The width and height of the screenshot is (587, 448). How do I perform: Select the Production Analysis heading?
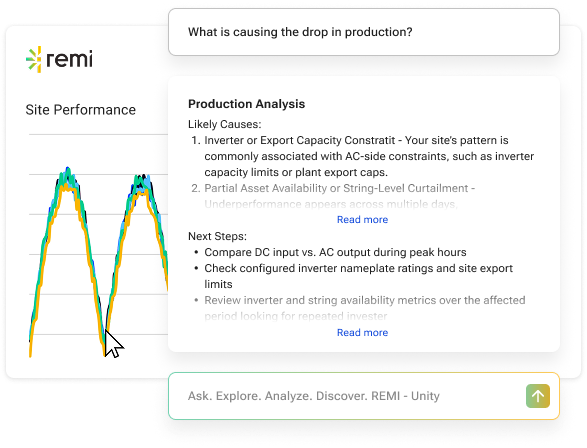246,104
